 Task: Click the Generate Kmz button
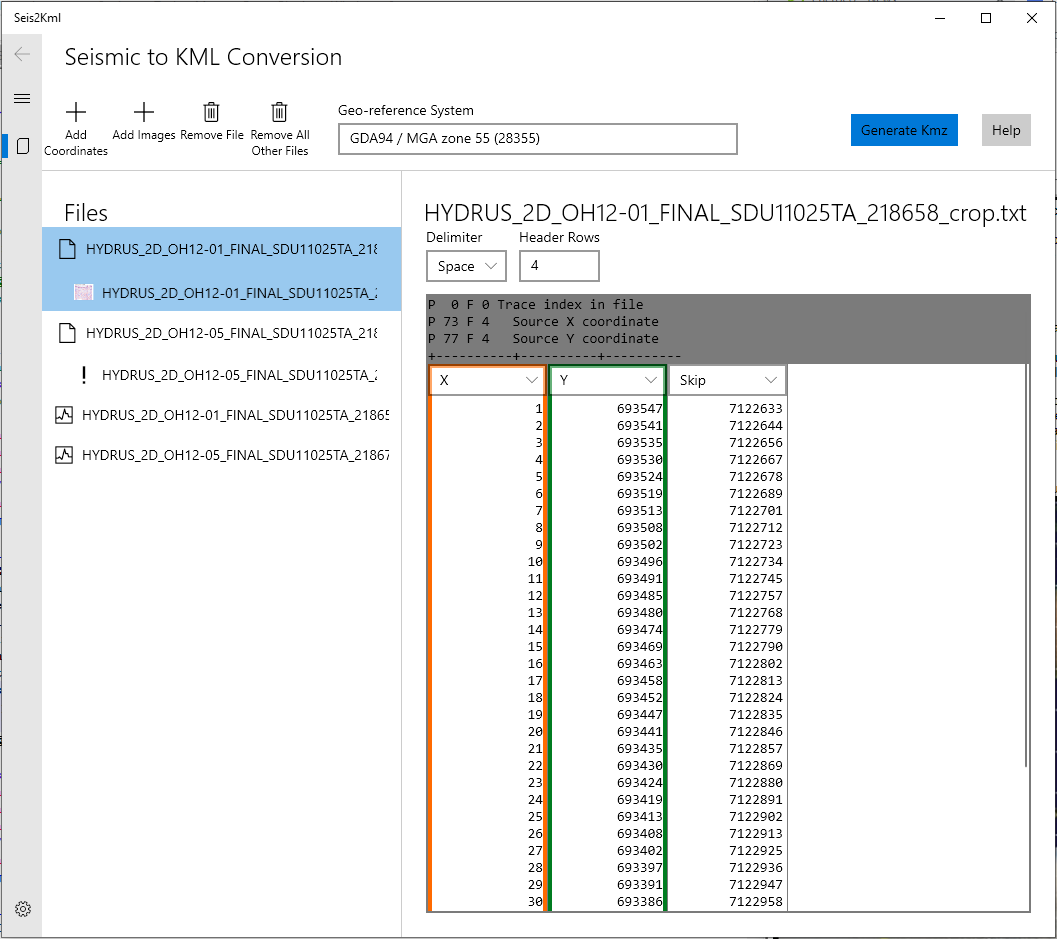click(904, 130)
